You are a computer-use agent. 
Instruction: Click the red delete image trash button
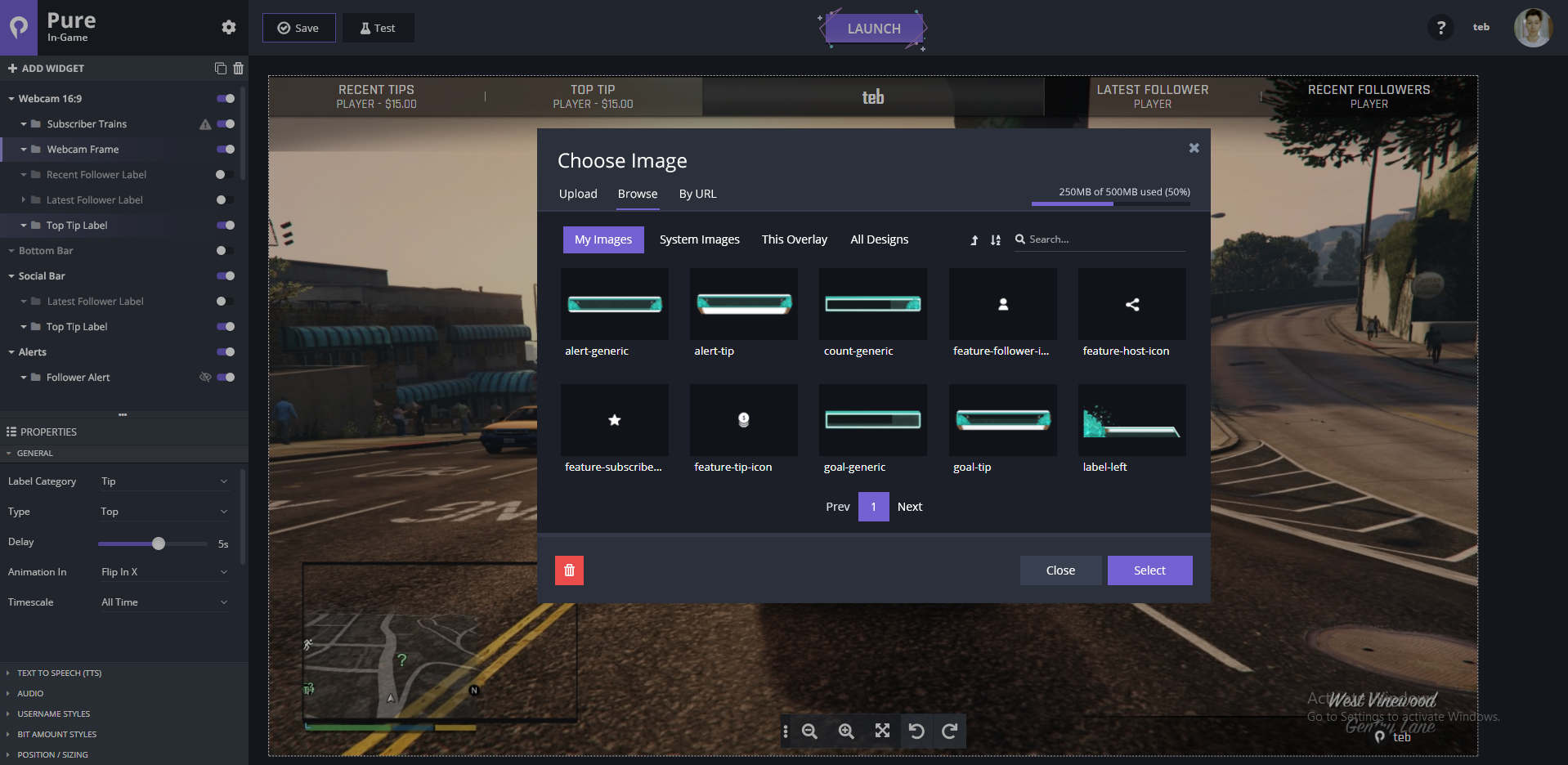click(569, 570)
